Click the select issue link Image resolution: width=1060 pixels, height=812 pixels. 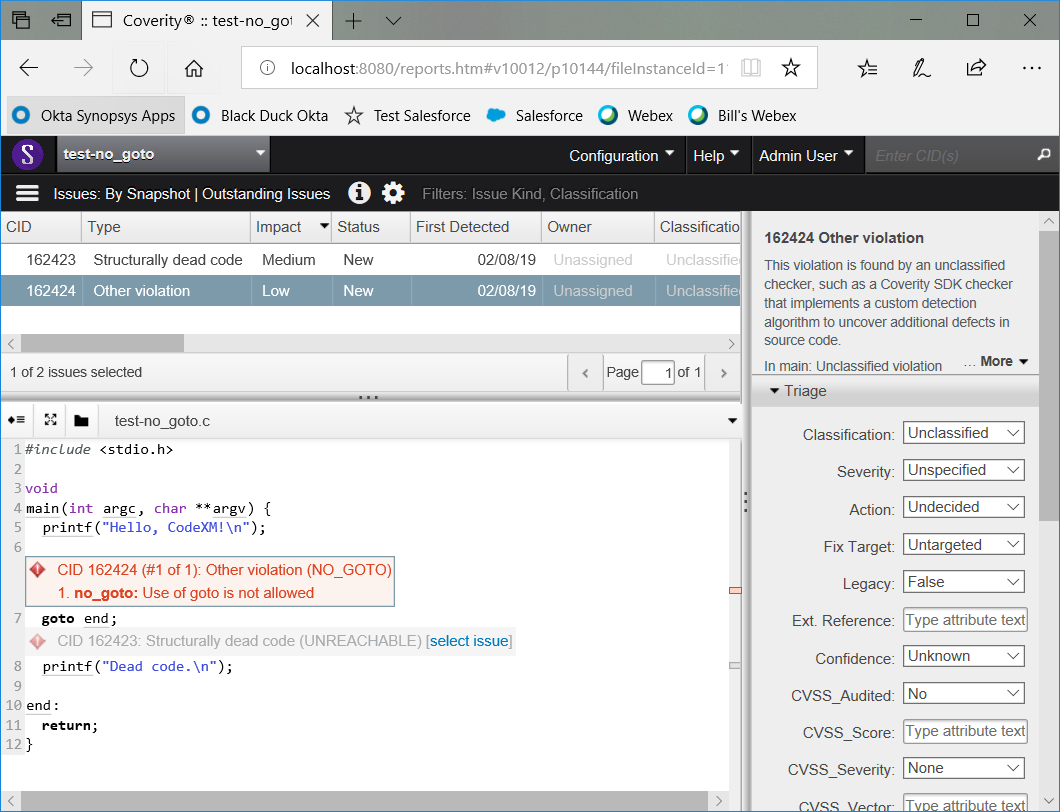click(x=469, y=641)
